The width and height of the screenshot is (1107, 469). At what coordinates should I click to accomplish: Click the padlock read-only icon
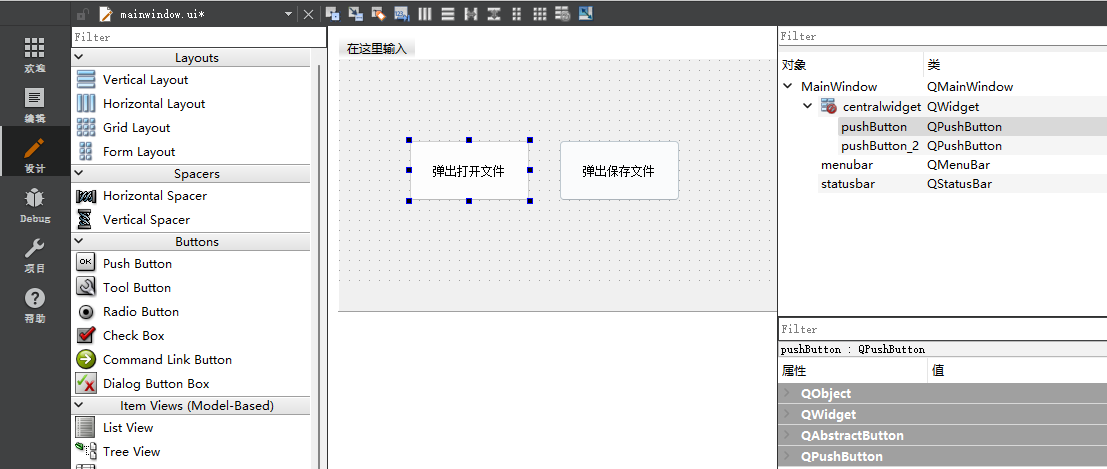click(x=83, y=14)
